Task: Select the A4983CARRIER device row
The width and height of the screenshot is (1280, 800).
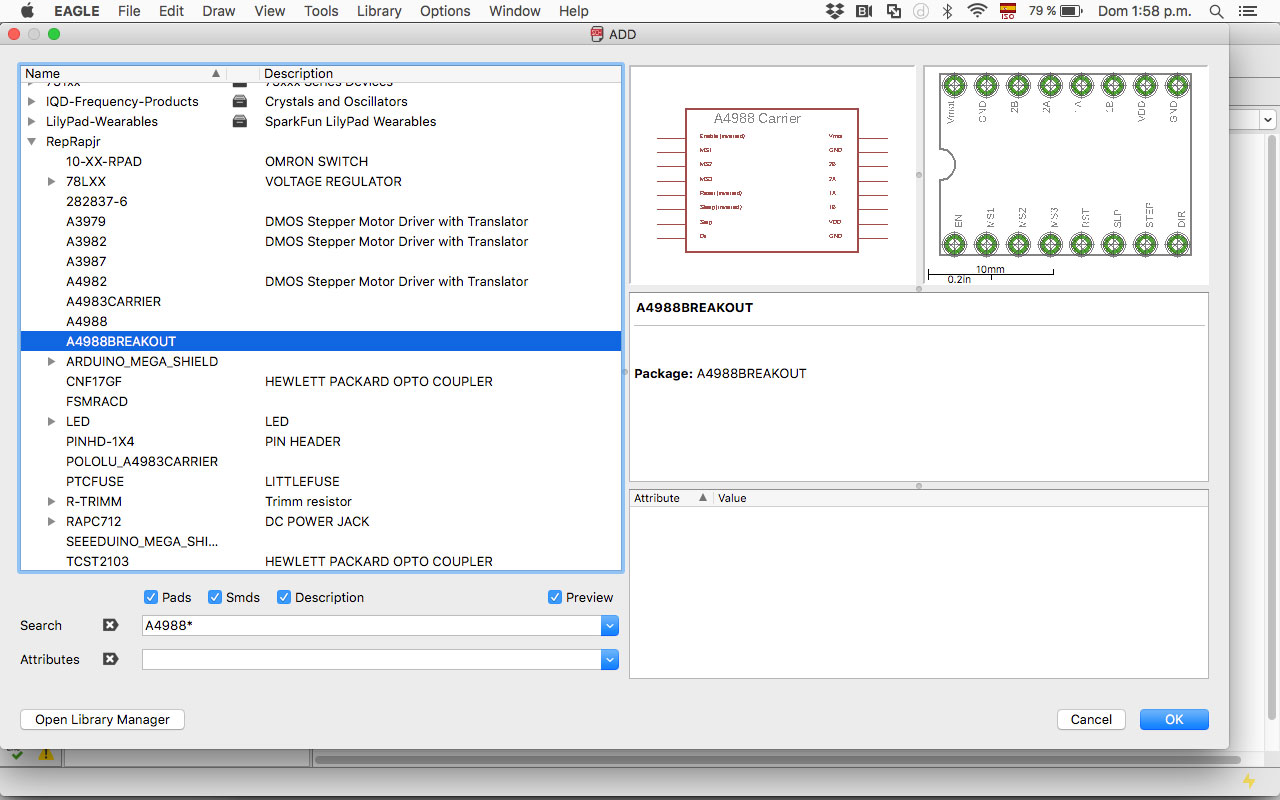Action: coord(321,301)
